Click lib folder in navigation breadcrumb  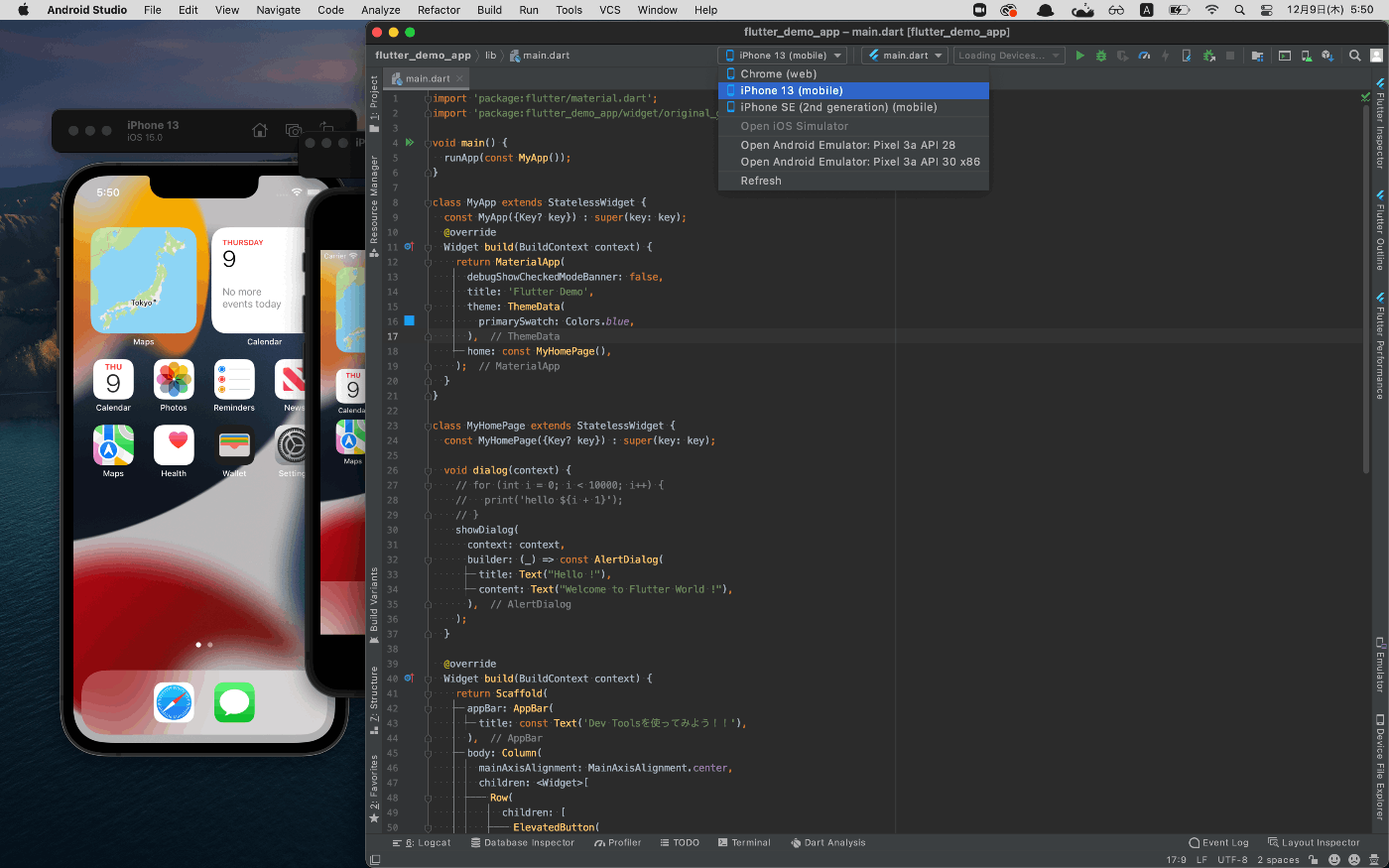click(x=490, y=56)
